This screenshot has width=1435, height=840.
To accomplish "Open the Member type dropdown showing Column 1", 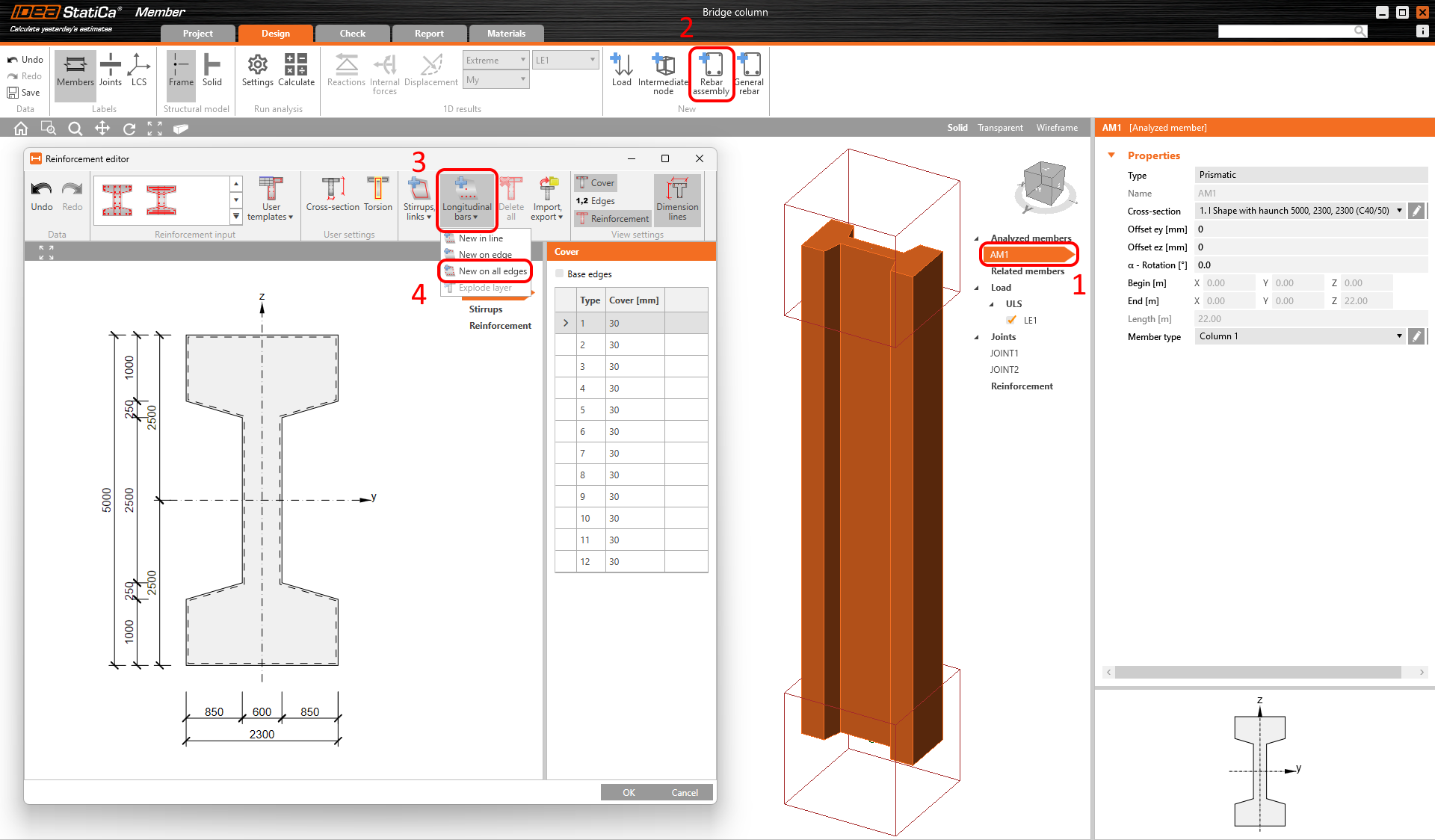I will 1399,336.
